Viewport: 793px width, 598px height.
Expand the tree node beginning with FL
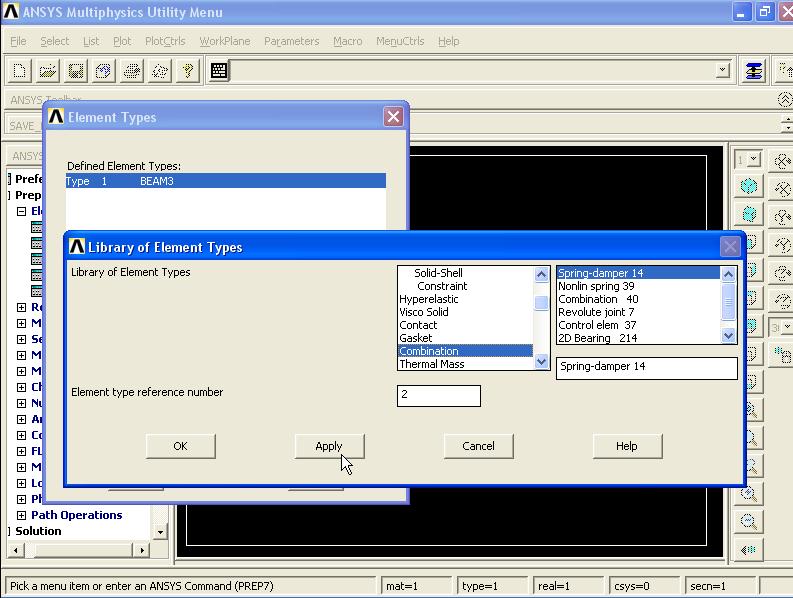point(21,451)
